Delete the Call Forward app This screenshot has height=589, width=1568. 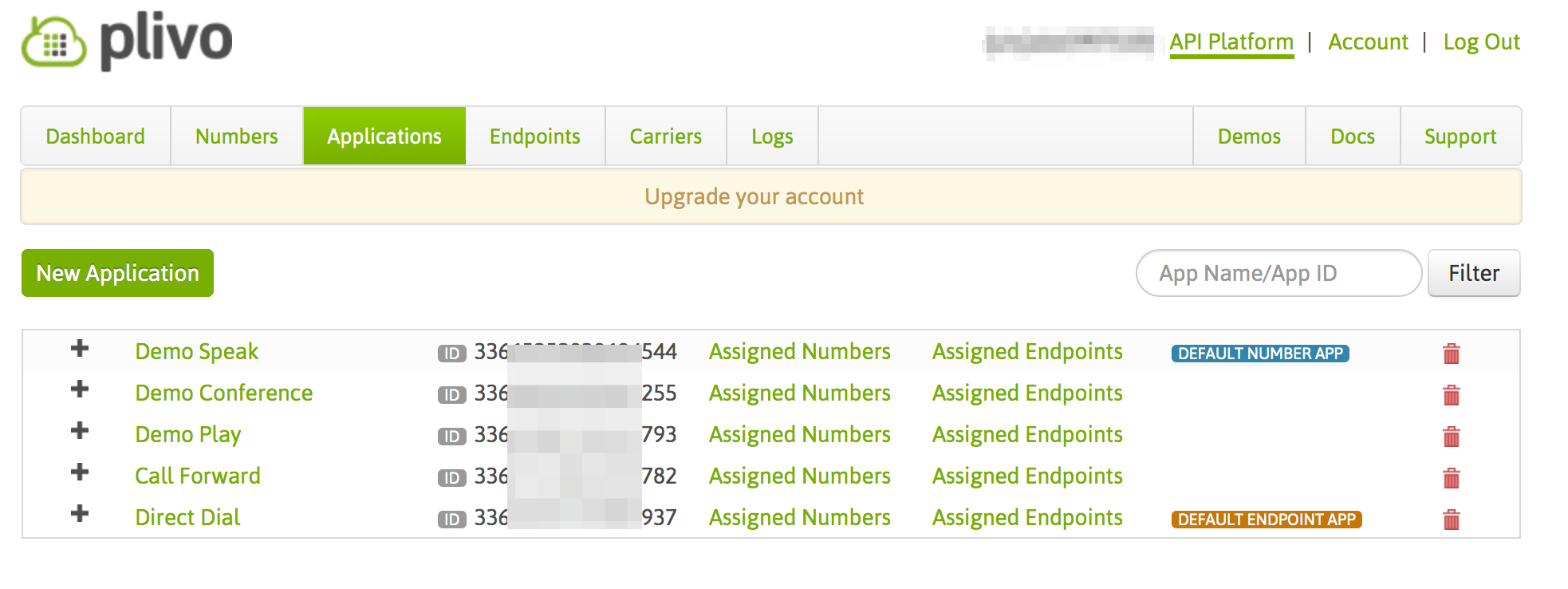click(x=1451, y=478)
